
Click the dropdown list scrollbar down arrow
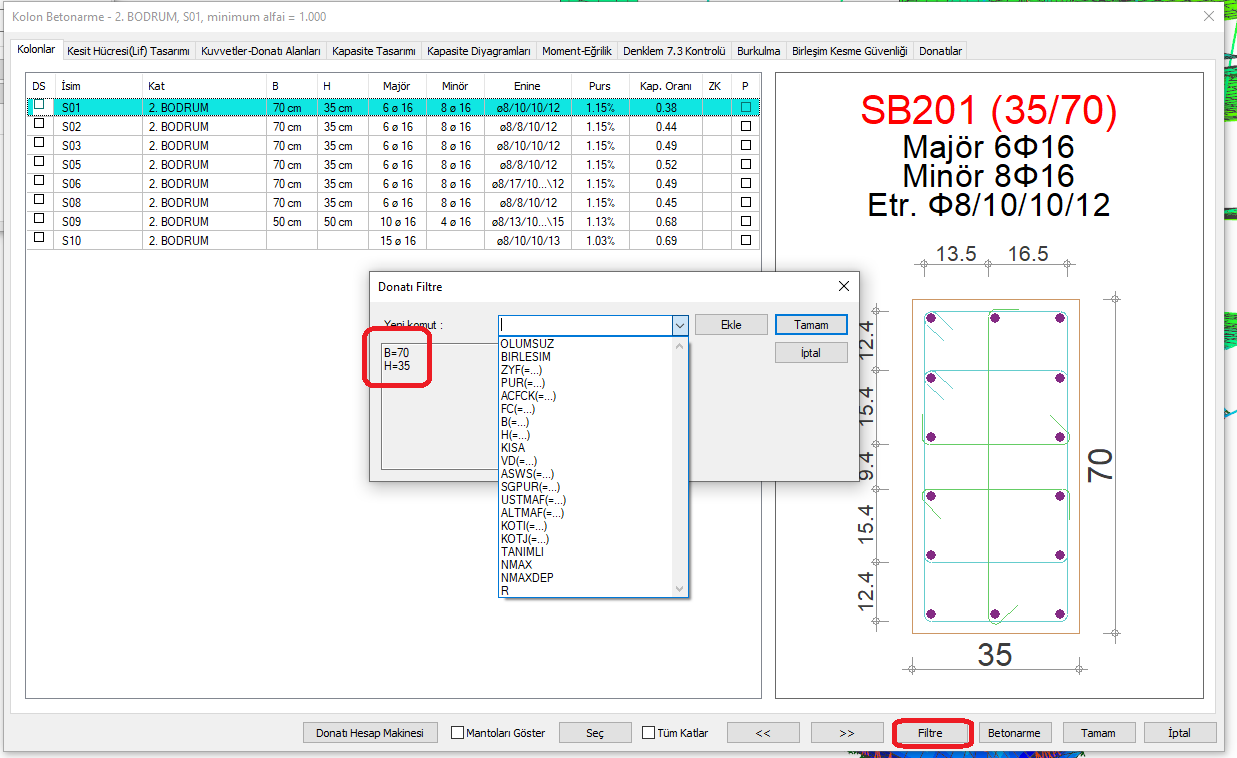tap(681, 589)
